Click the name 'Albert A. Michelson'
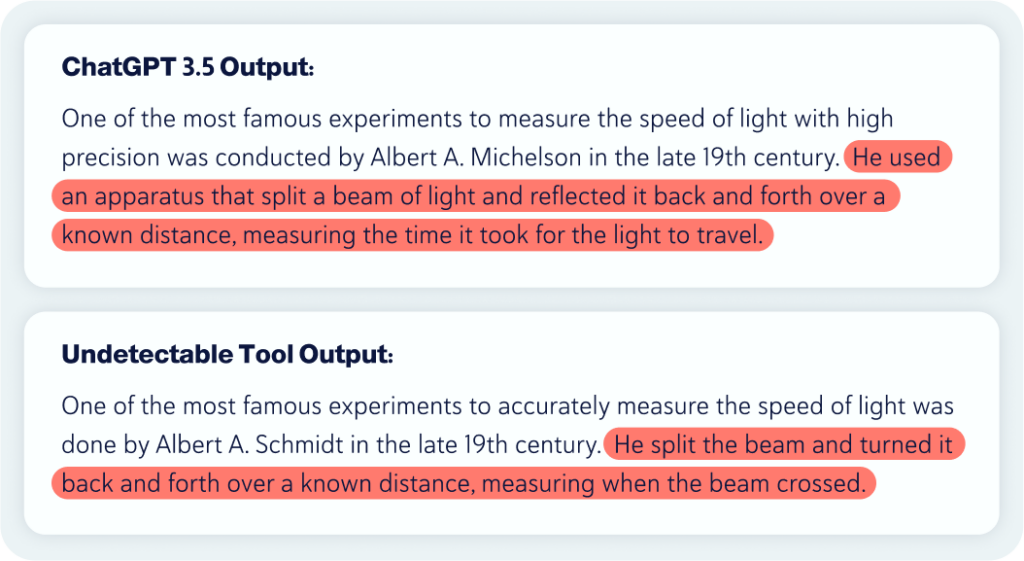Screen dimensions: 1024x561 [x=475, y=157]
